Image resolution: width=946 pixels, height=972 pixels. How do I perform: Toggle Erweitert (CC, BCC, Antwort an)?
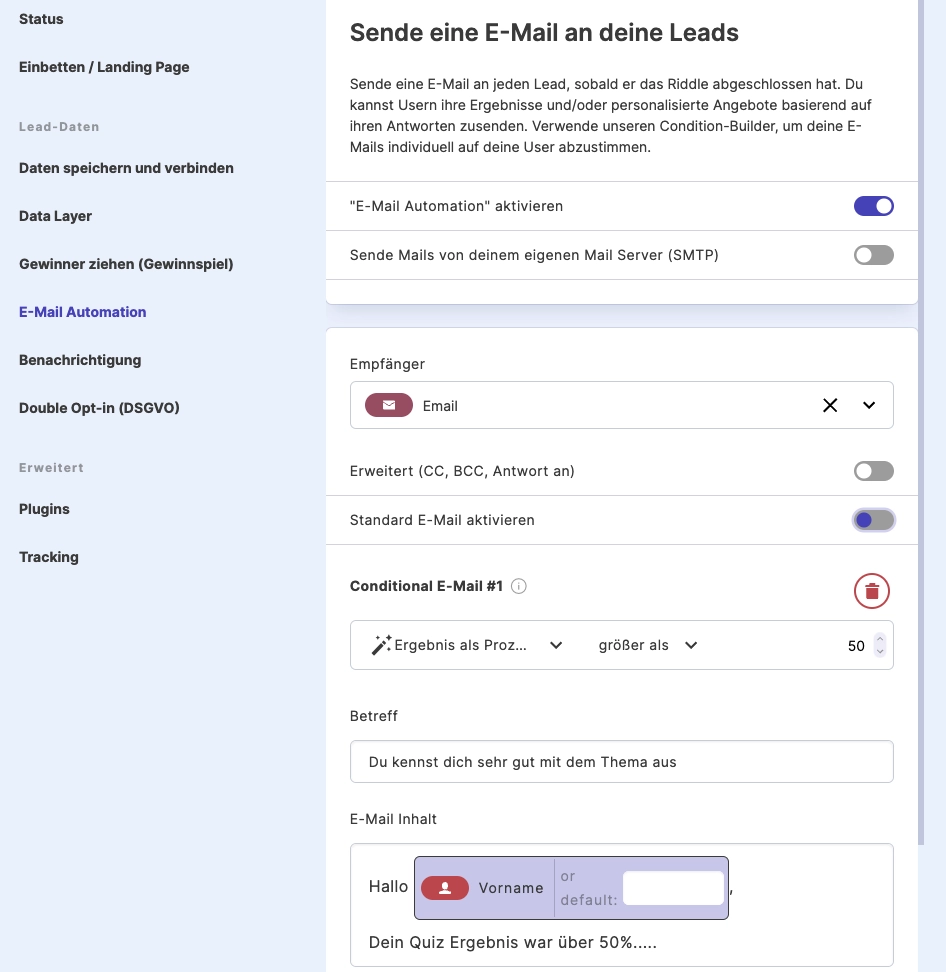(873, 470)
